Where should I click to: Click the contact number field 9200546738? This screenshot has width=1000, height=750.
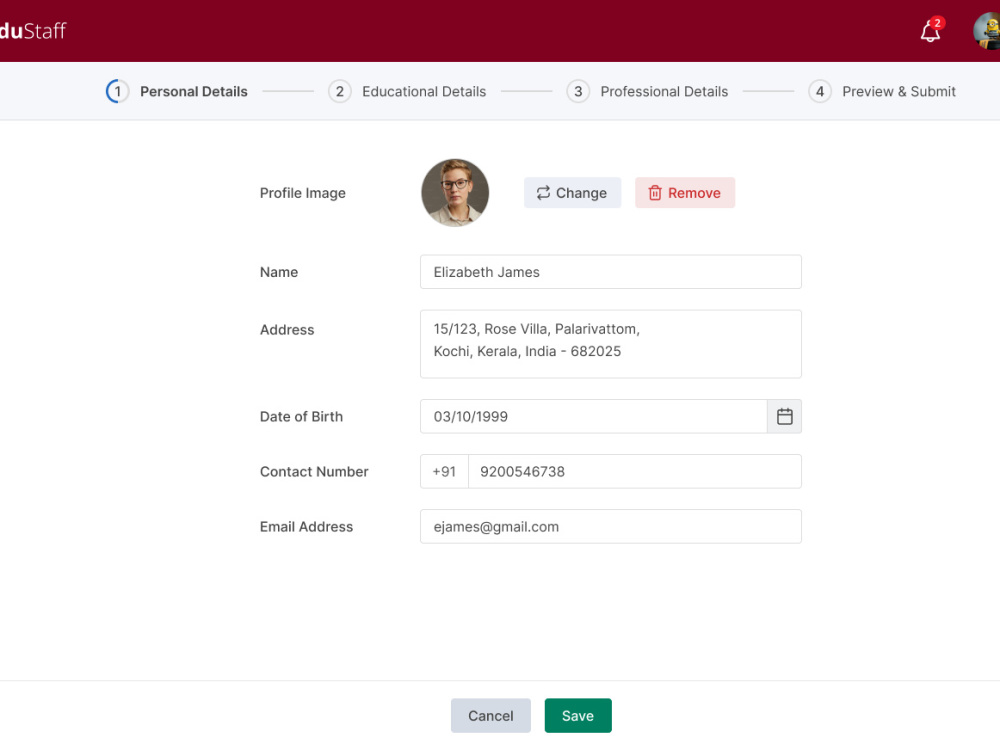[x=635, y=471]
